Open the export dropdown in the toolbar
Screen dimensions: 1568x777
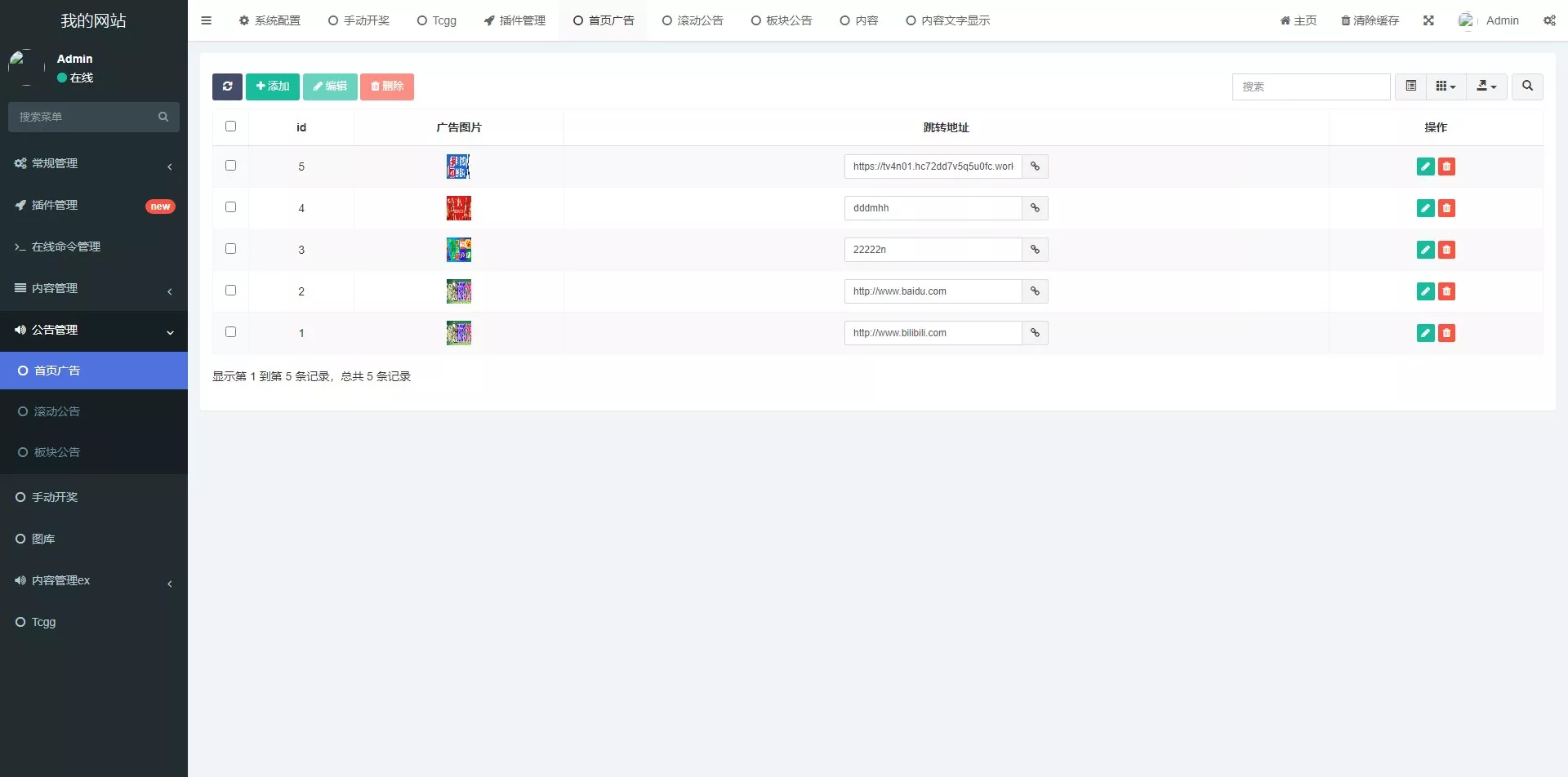click(x=1486, y=87)
